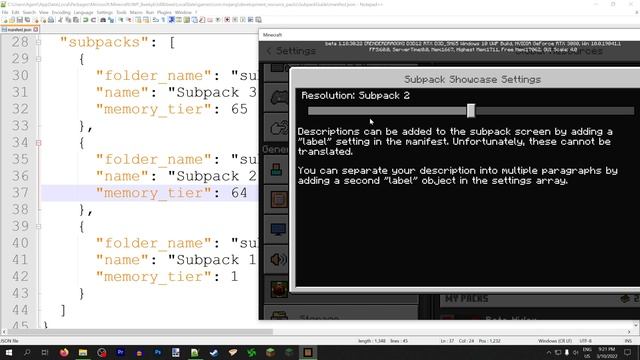The height and width of the screenshot is (360, 640).
Task: Collapse the subpacks array fold at line 28
Action: [x=38, y=42]
